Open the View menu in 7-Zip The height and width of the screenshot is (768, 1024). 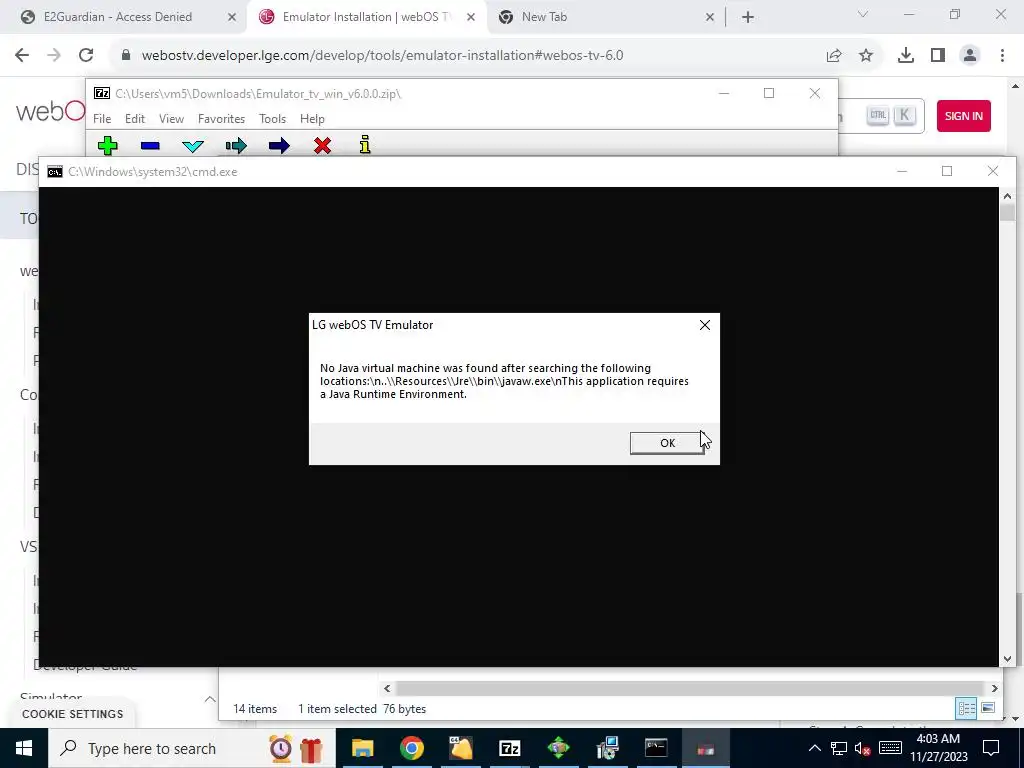tap(171, 119)
